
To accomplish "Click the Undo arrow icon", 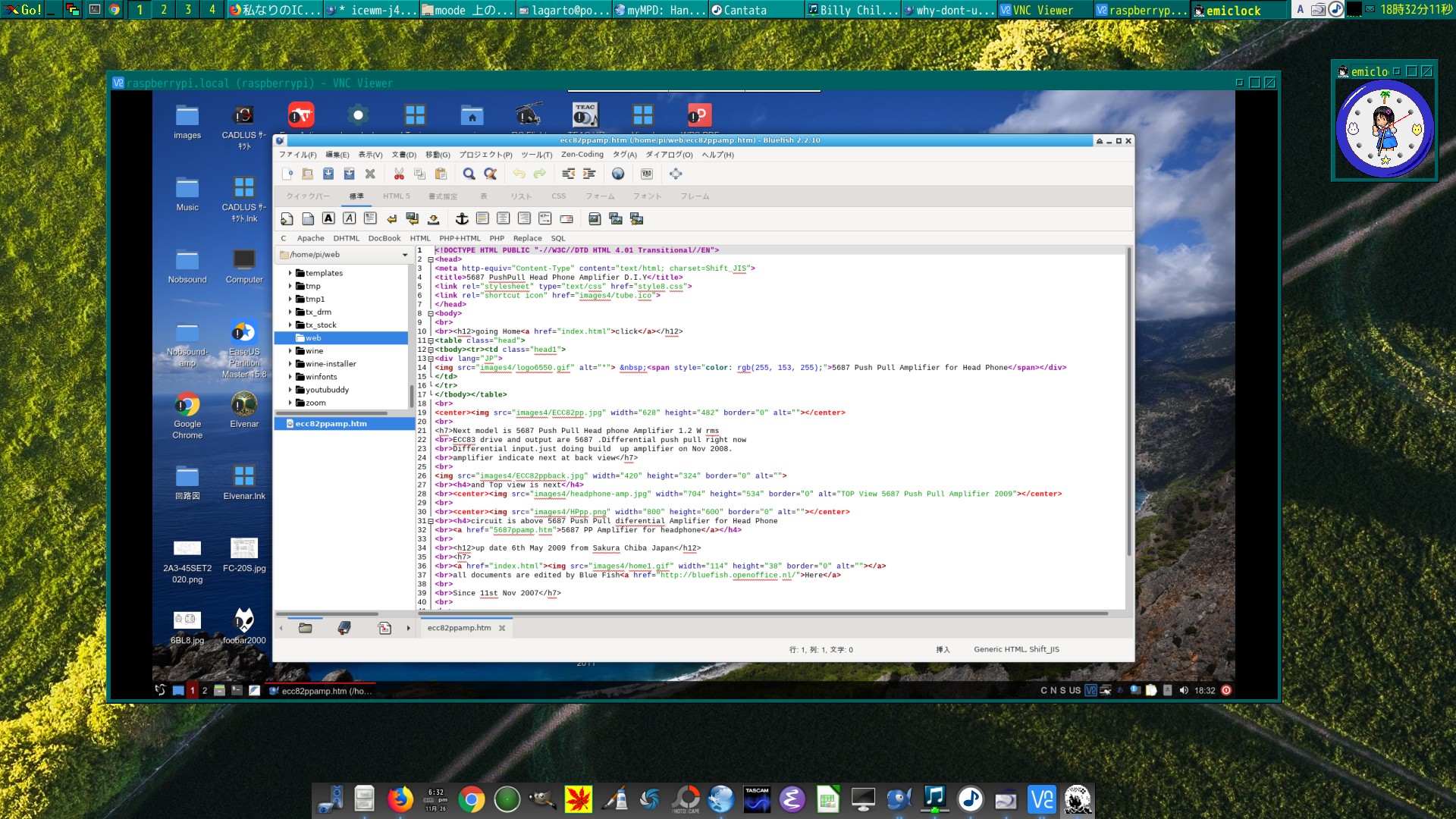I will pos(520,173).
